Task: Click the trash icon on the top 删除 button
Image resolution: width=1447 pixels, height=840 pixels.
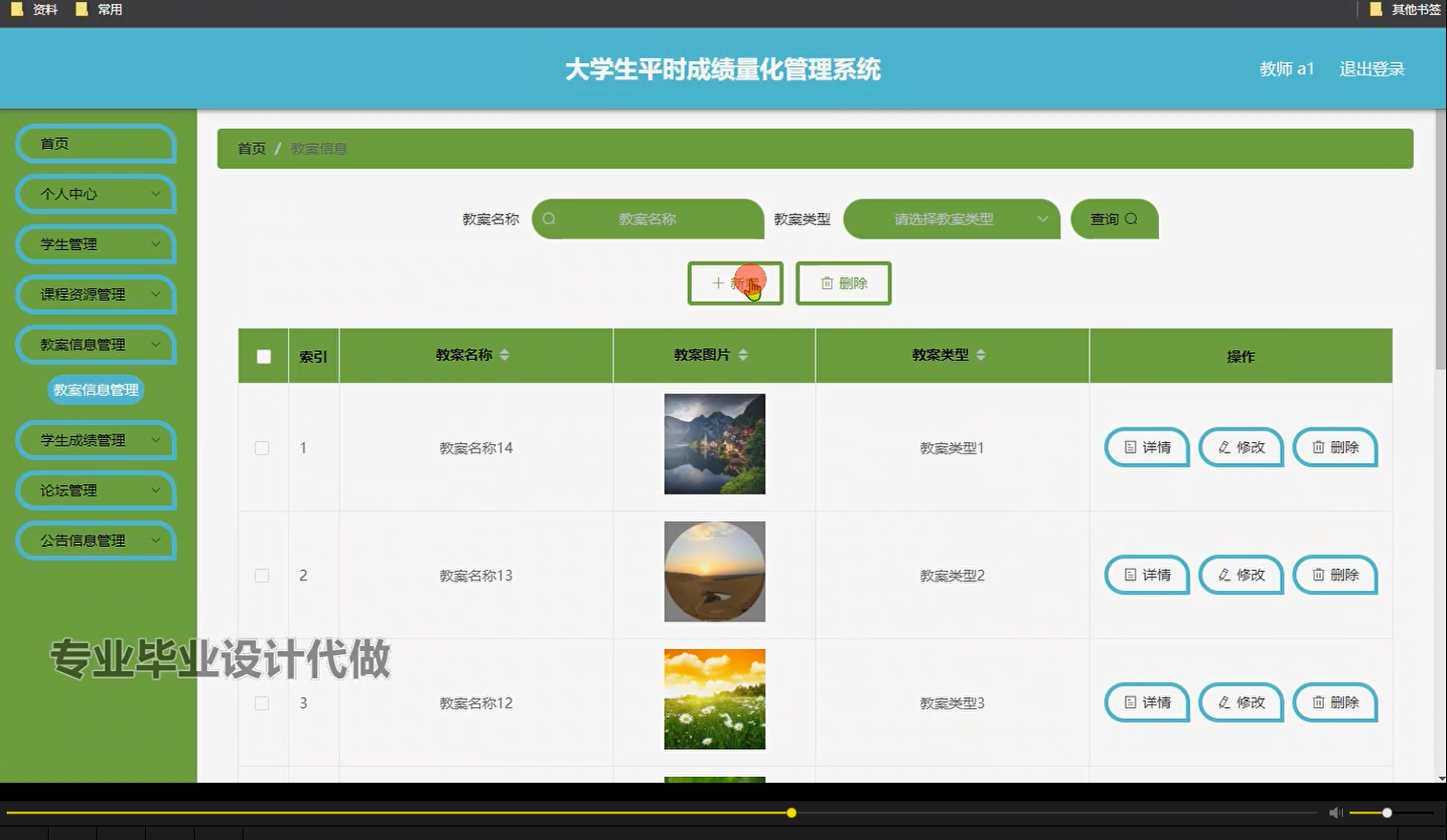Action: [x=826, y=283]
